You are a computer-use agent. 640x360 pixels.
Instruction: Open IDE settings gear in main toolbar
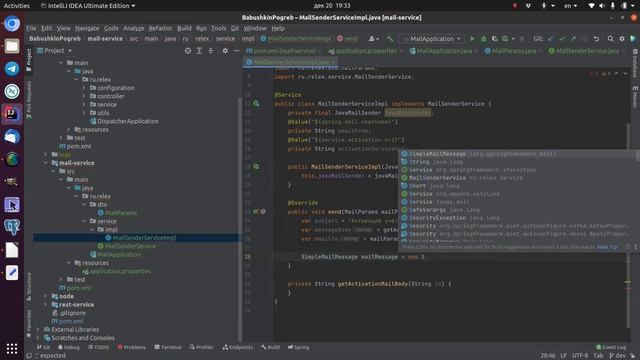622,39
